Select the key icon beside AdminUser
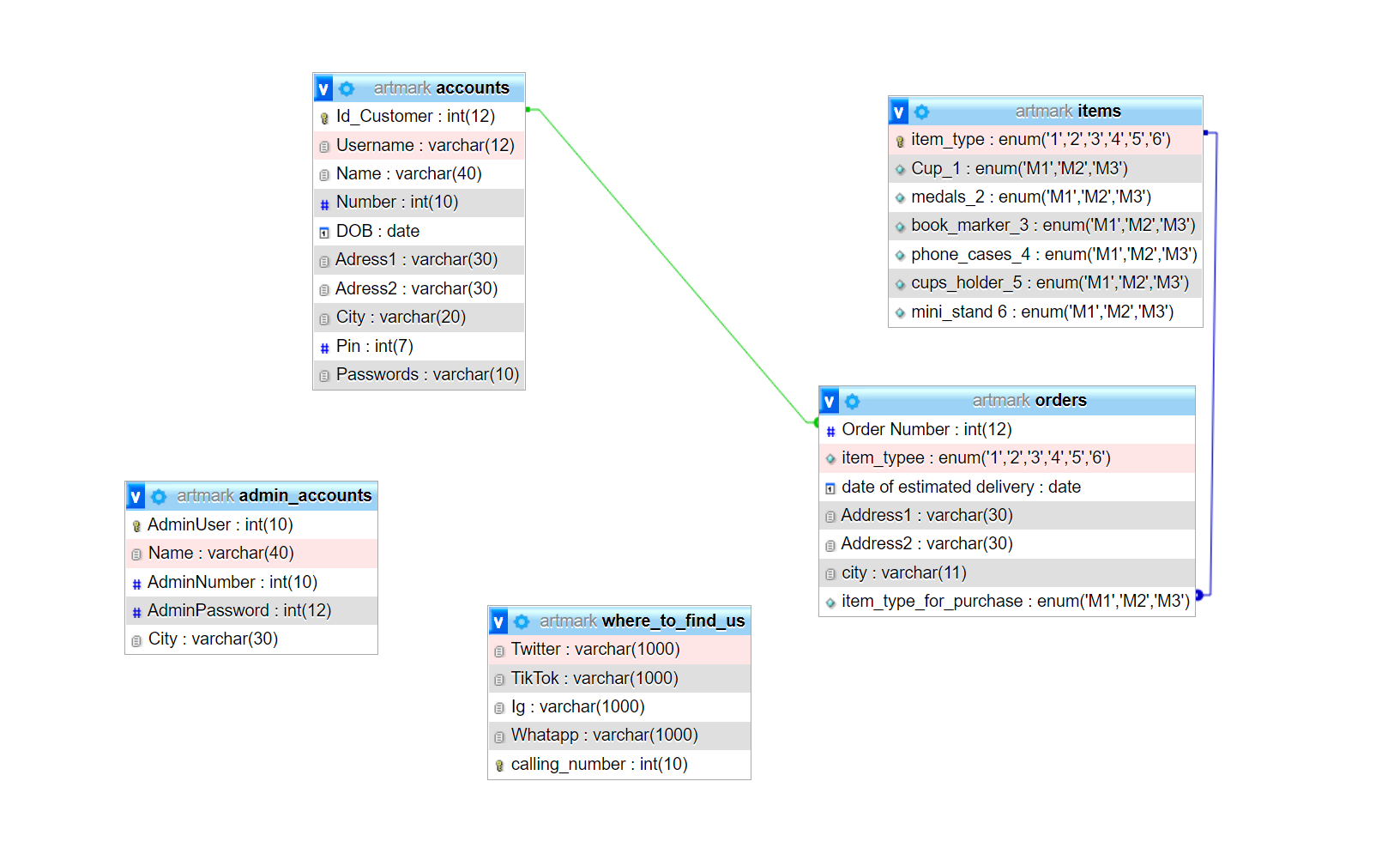This screenshot has width=1400, height=854. pos(137,524)
